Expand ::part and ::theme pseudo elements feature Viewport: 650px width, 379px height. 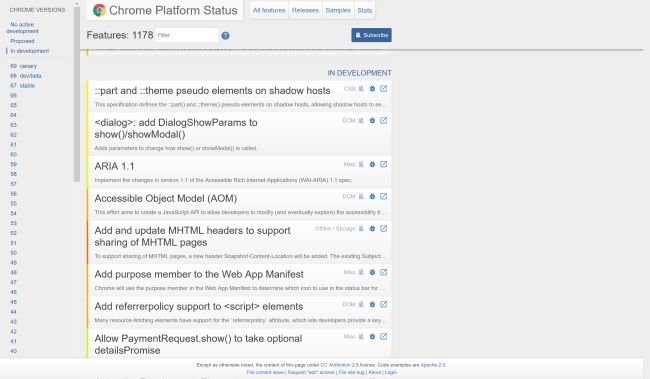pyautogui.click(x=212, y=90)
